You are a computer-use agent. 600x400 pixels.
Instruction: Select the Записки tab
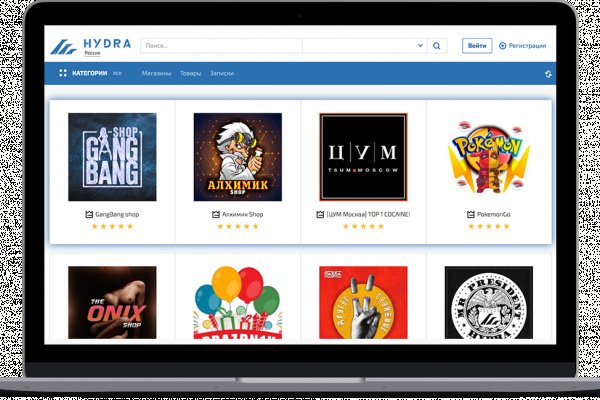pos(222,73)
